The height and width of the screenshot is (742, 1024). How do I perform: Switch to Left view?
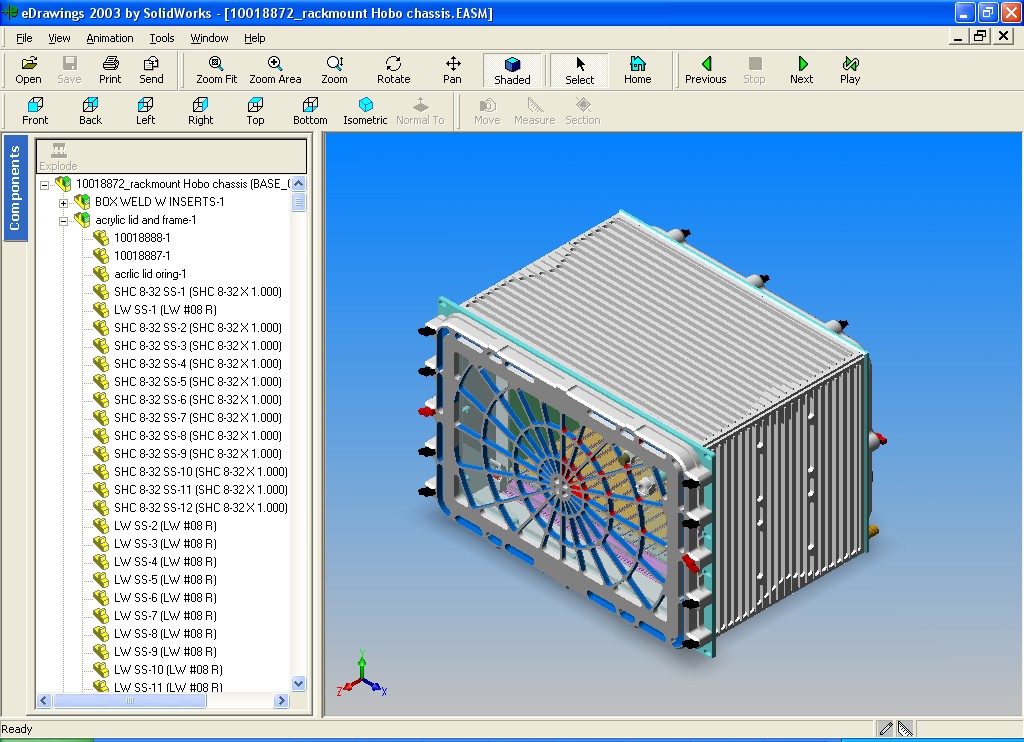point(145,111)
